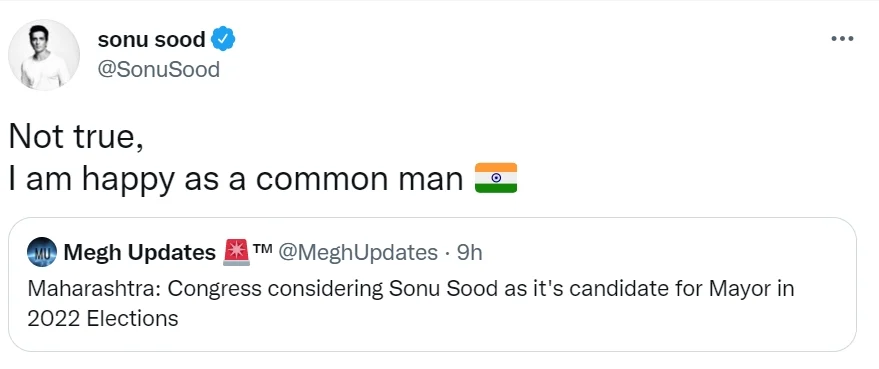Click the blue verified badge
This screenshot has height=369, width=879.
coord(223,39)
